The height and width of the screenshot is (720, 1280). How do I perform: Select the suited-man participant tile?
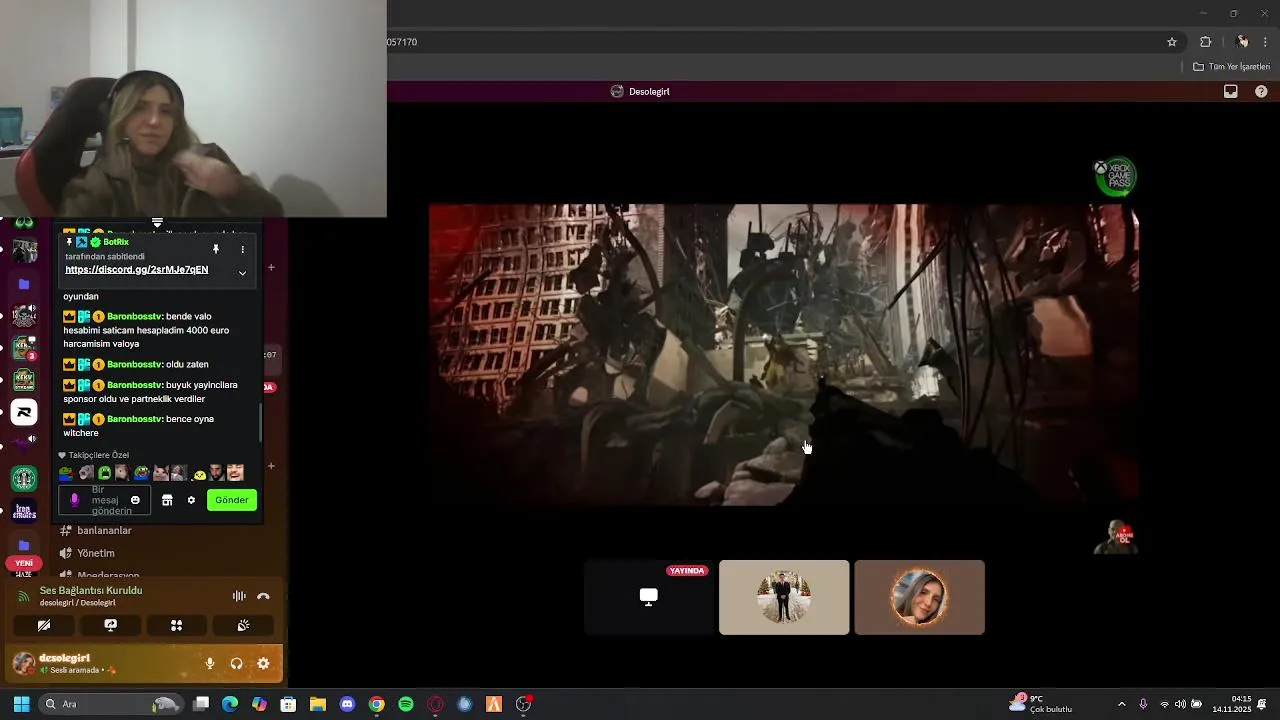tap(784, 597)
